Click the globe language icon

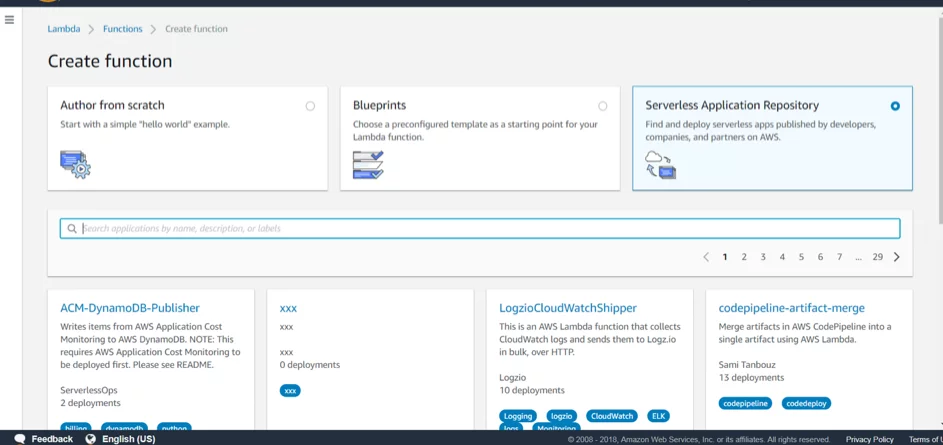click(90, 439)
